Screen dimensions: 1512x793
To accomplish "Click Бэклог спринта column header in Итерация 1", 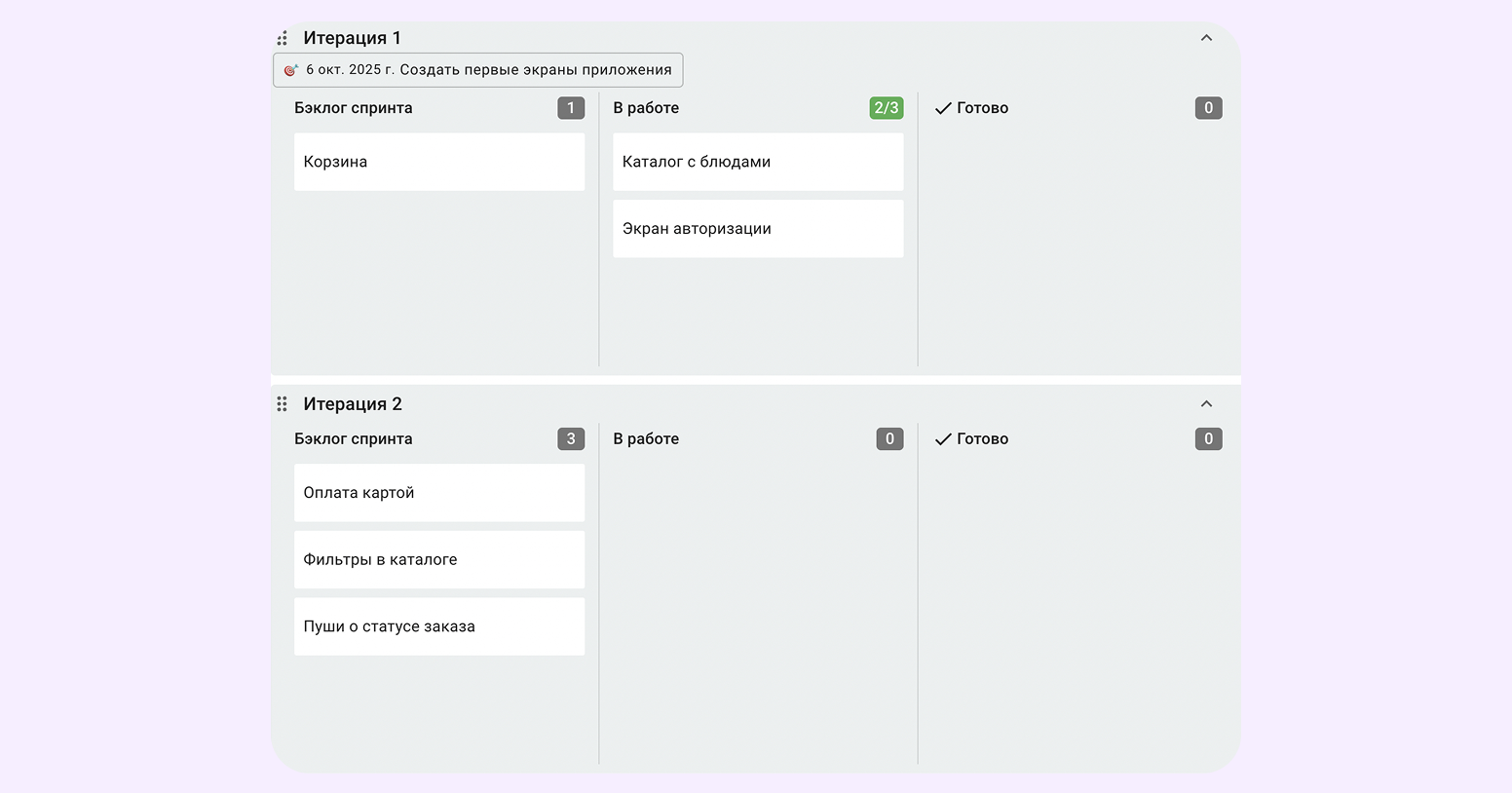I will (x=354, y=108).
